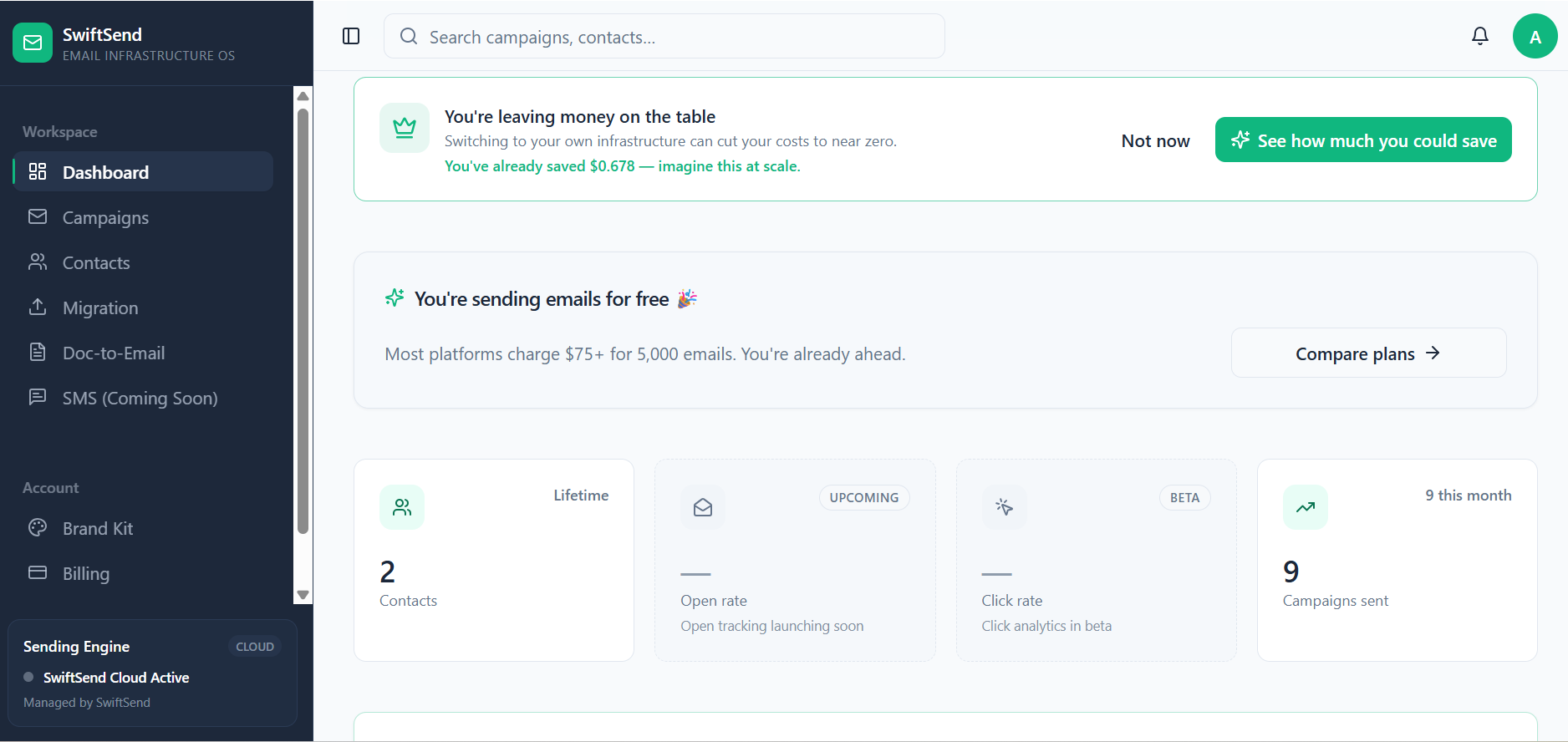The width and height of the screenshot is (1568, 742).
Task: Click the SwiftSend envelope logo icon
Action: pyautogui.click(x=33, y=43)
